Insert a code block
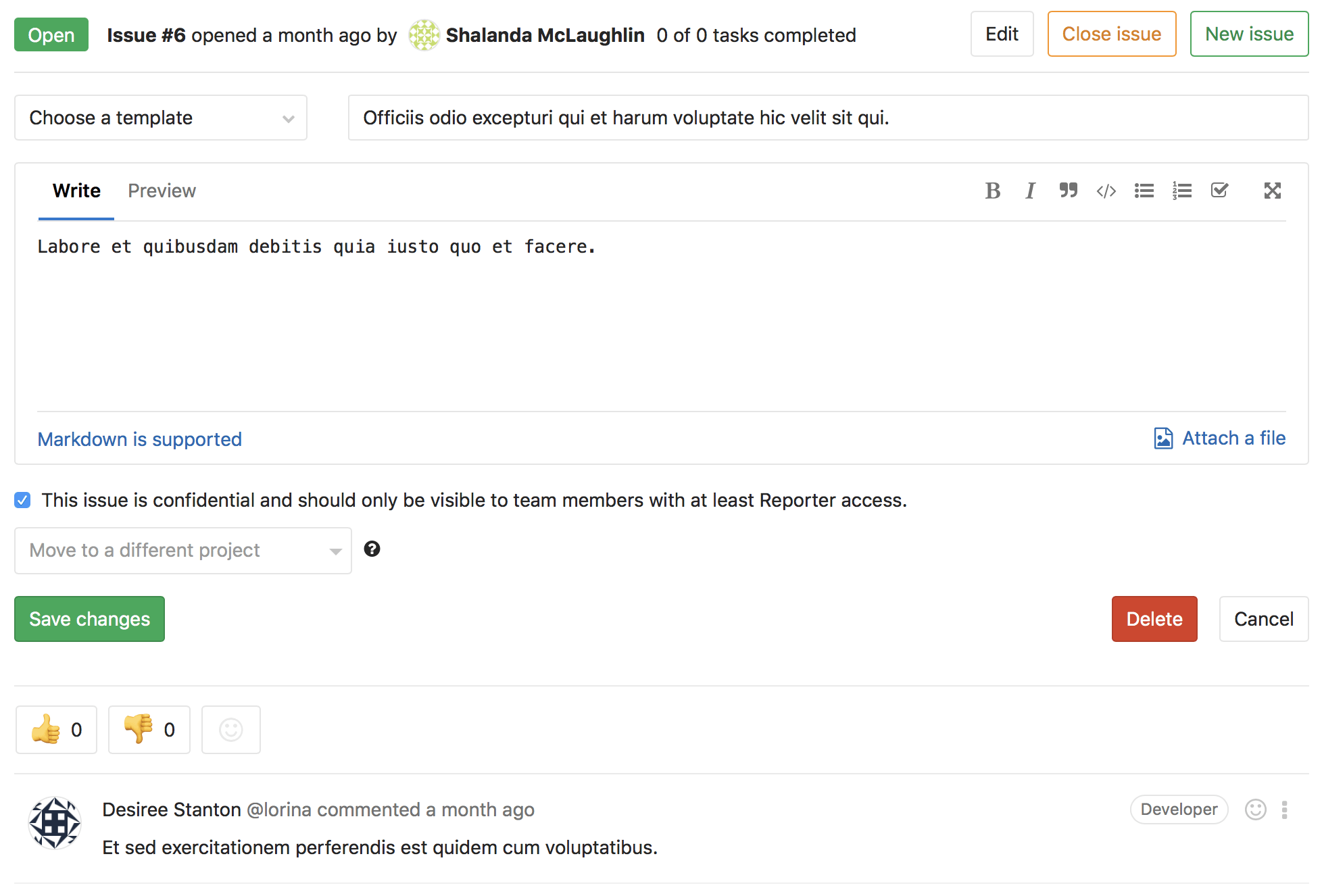The image size is (1322, 896). pyautogui.click(x=1106, y=191)
